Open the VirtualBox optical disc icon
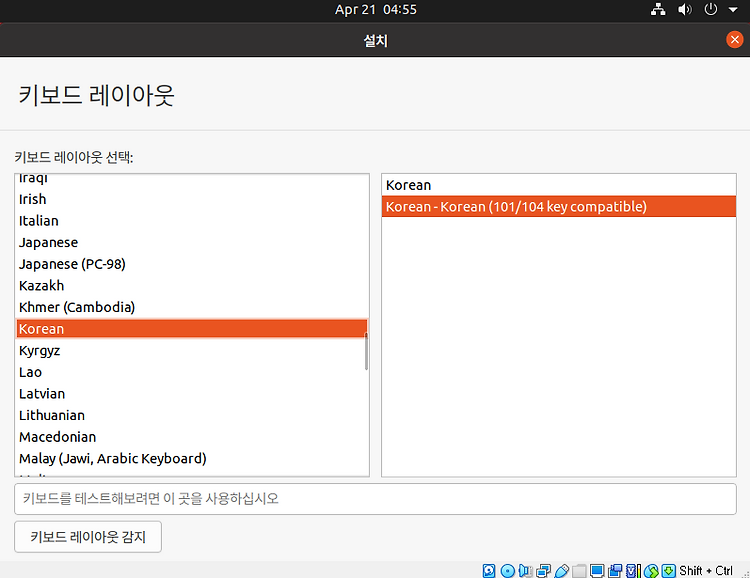The image size is (750, 578). pyautogui.click(x=507, y=571)
